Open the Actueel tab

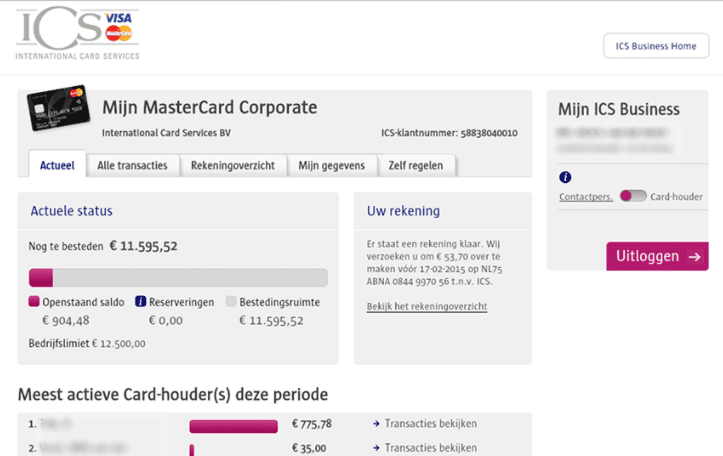(57, 166)
